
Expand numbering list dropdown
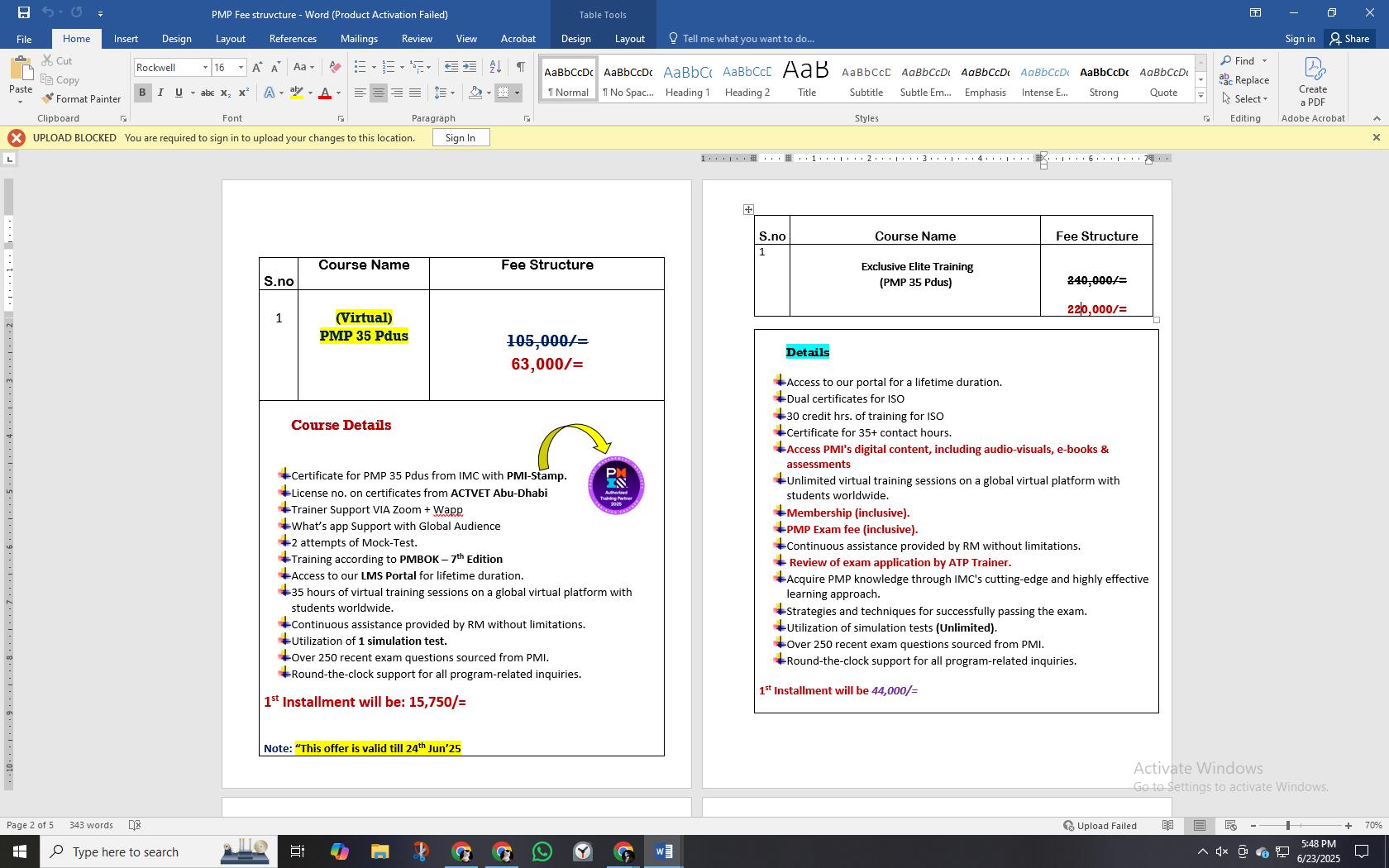(x=402, y=67)
